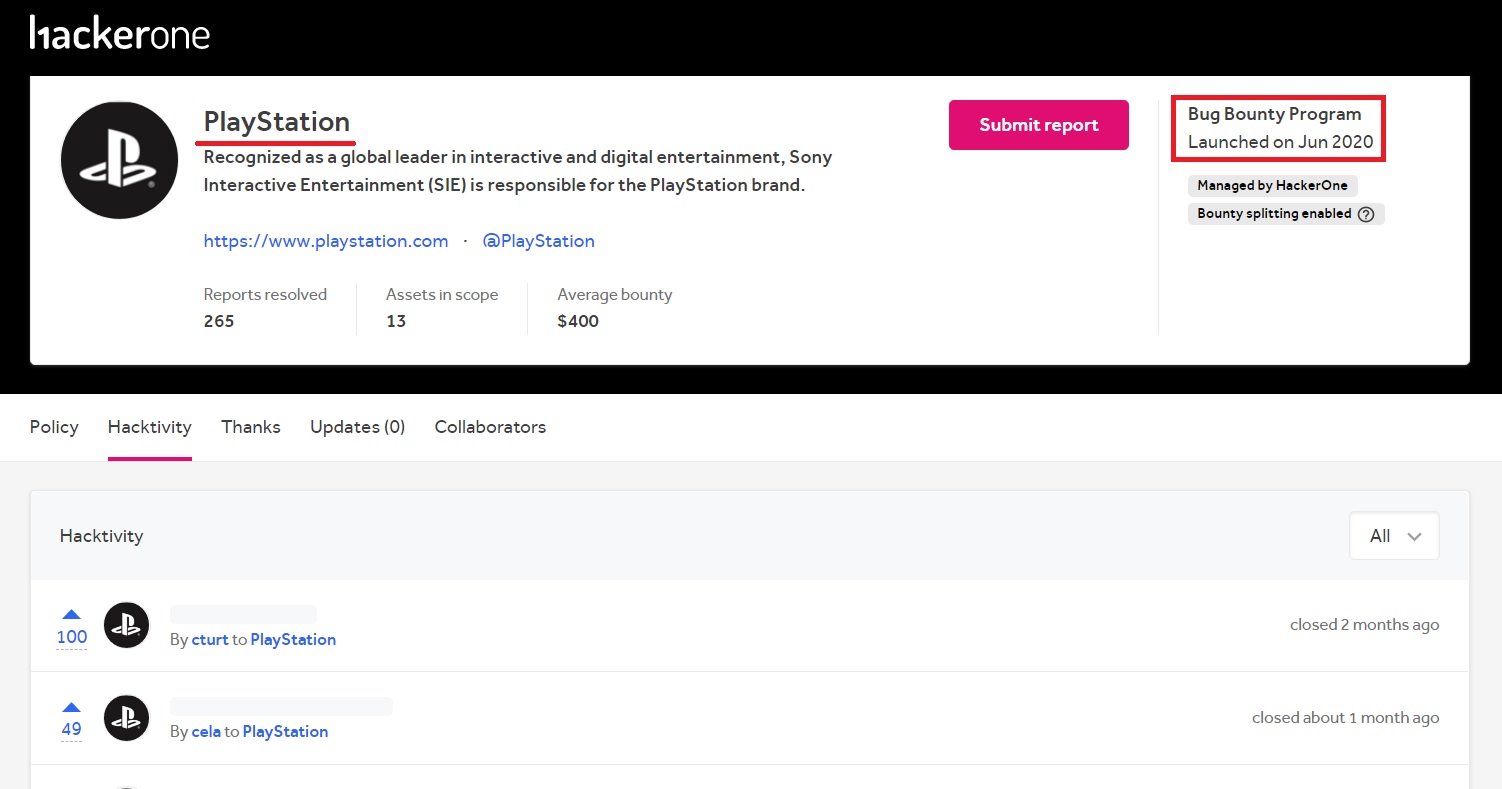Screen dimensions: 1502x789
Task: Open the @PlayStation Twitter link
Action: [x=539, y=241]
